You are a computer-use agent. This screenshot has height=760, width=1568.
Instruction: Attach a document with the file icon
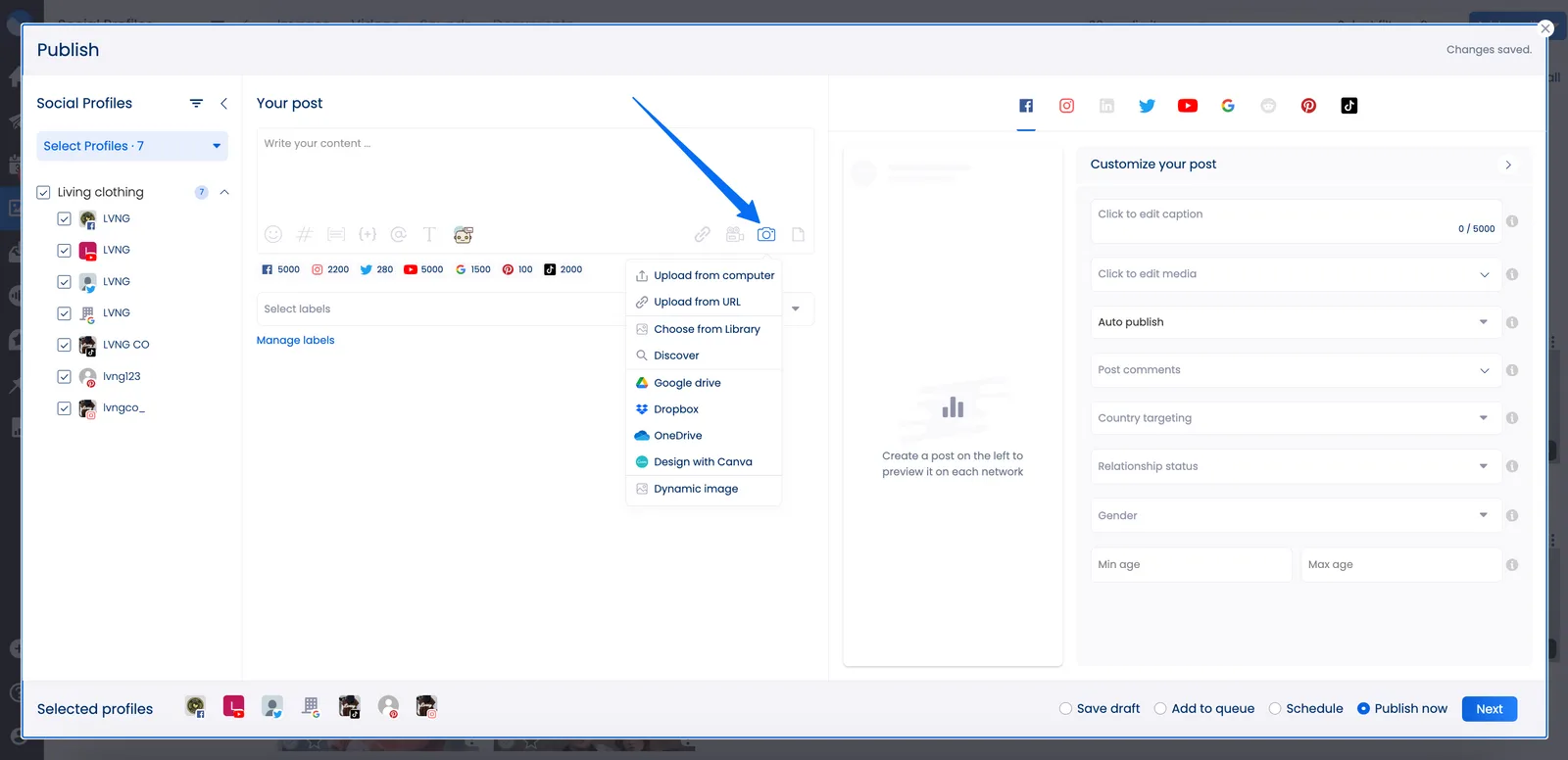click(798, 234)
